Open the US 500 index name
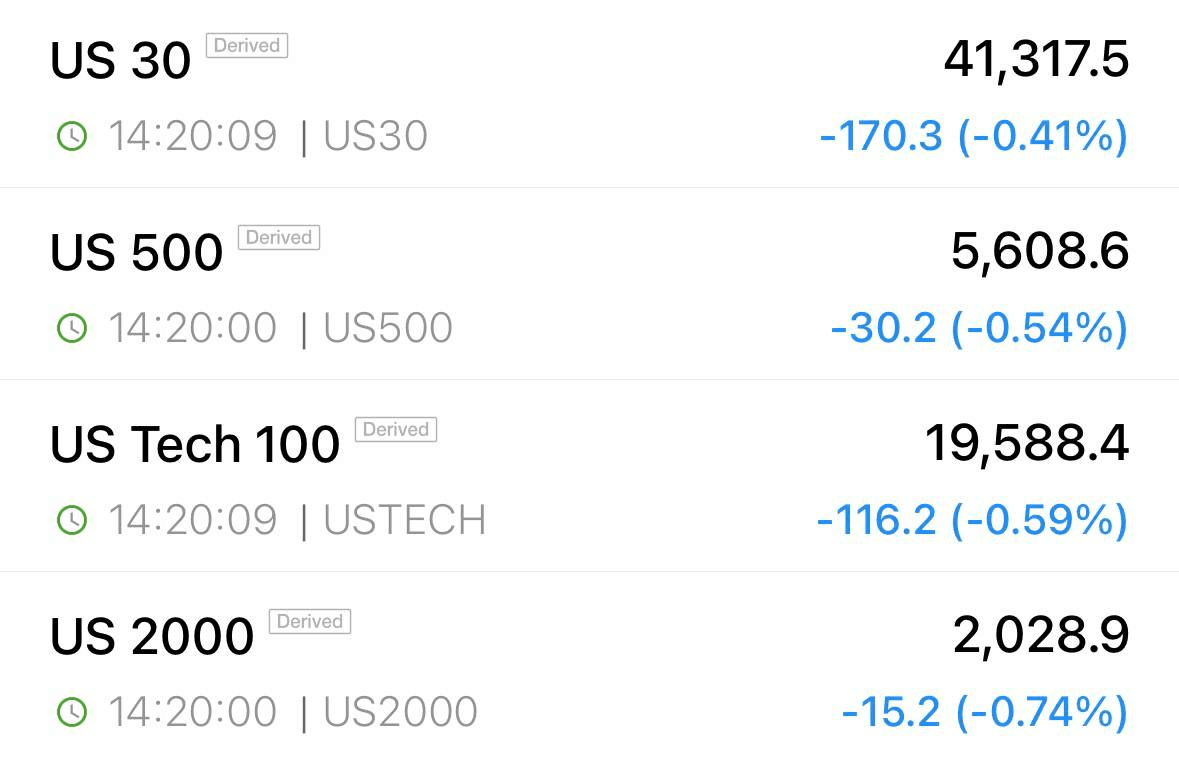 pos(136,252)
